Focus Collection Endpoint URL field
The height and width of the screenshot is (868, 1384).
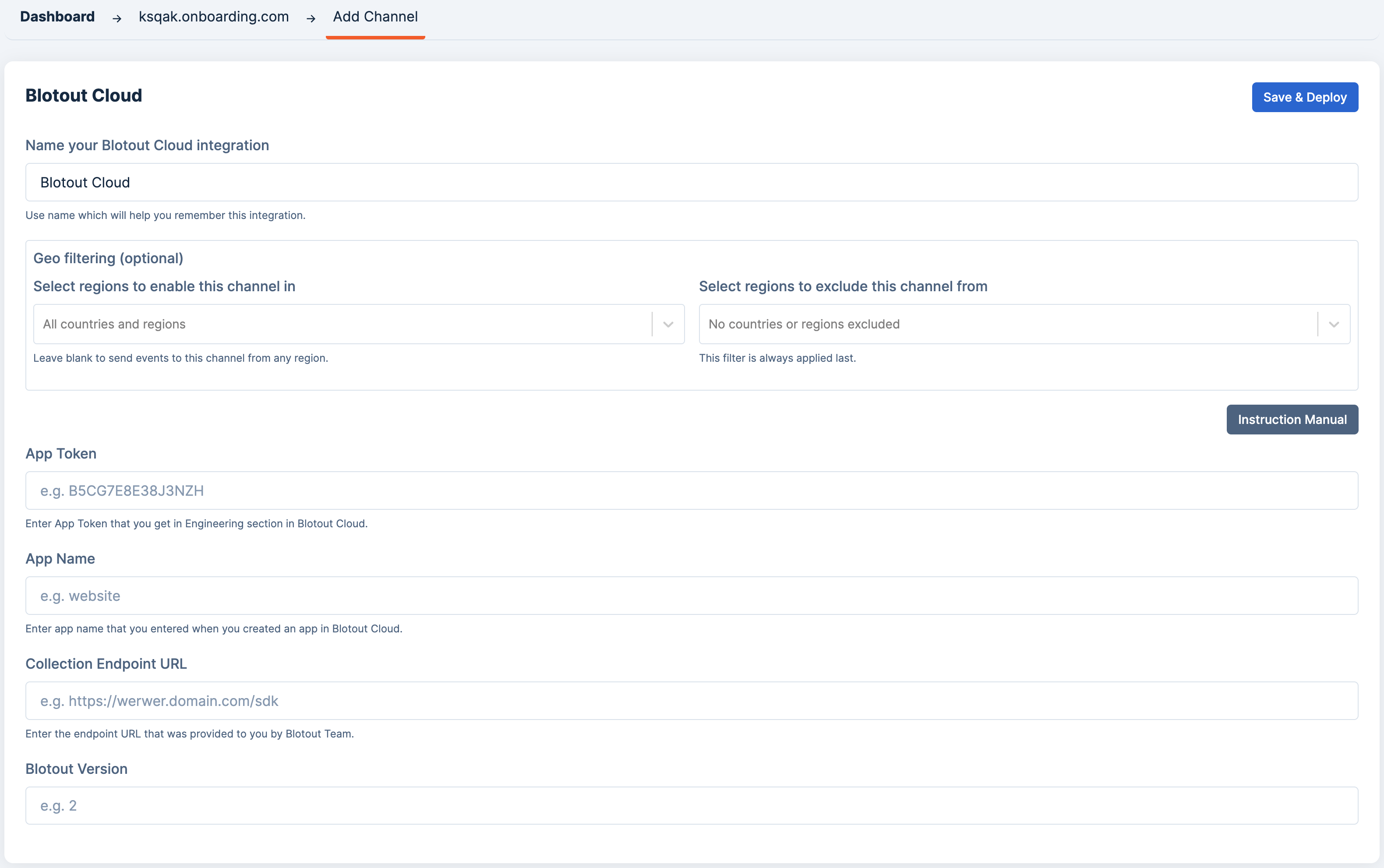point(691,701)
